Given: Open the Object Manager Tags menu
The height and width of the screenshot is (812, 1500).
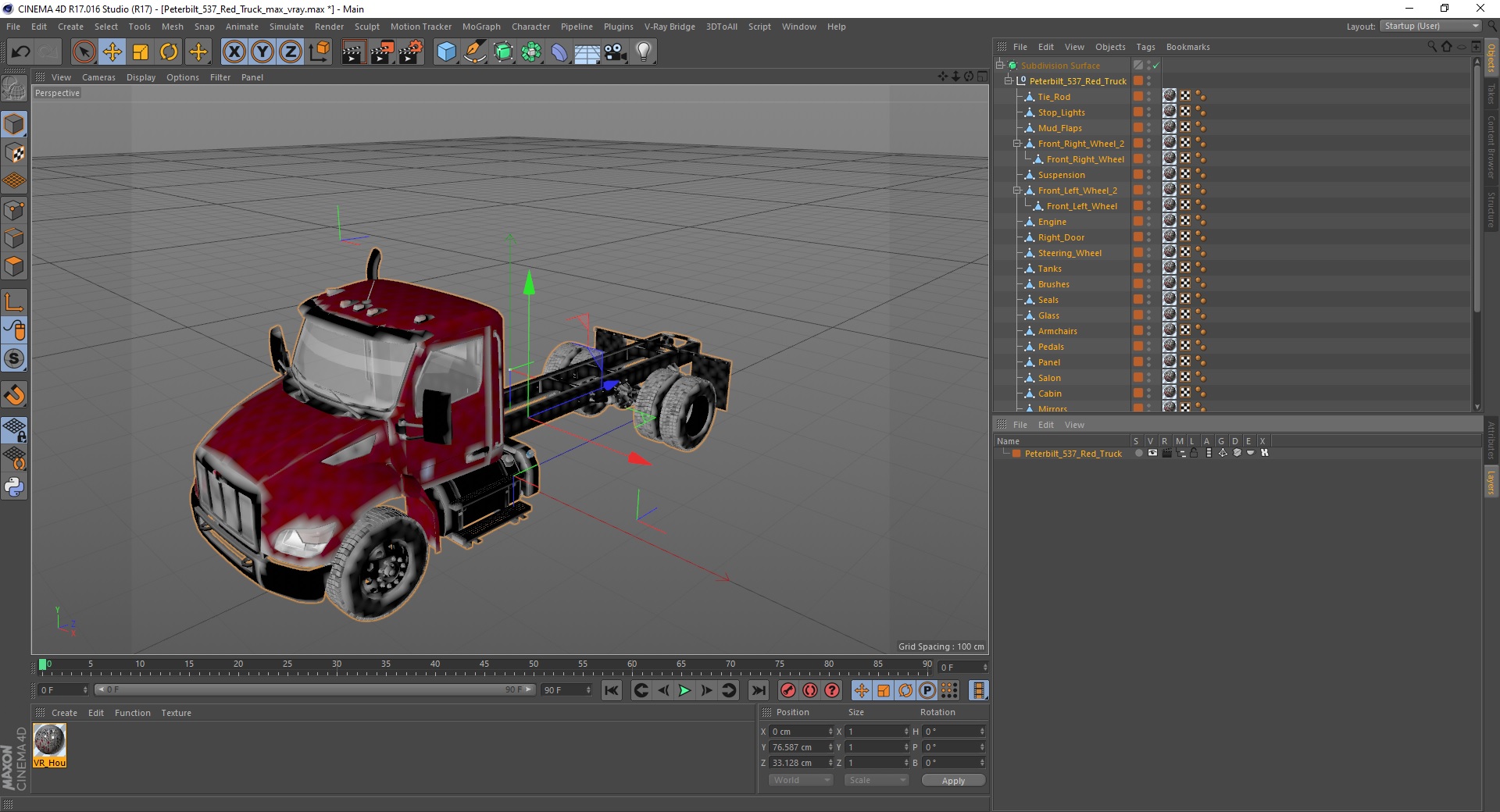Looking at the screenshot, I should coord(1145,47).
